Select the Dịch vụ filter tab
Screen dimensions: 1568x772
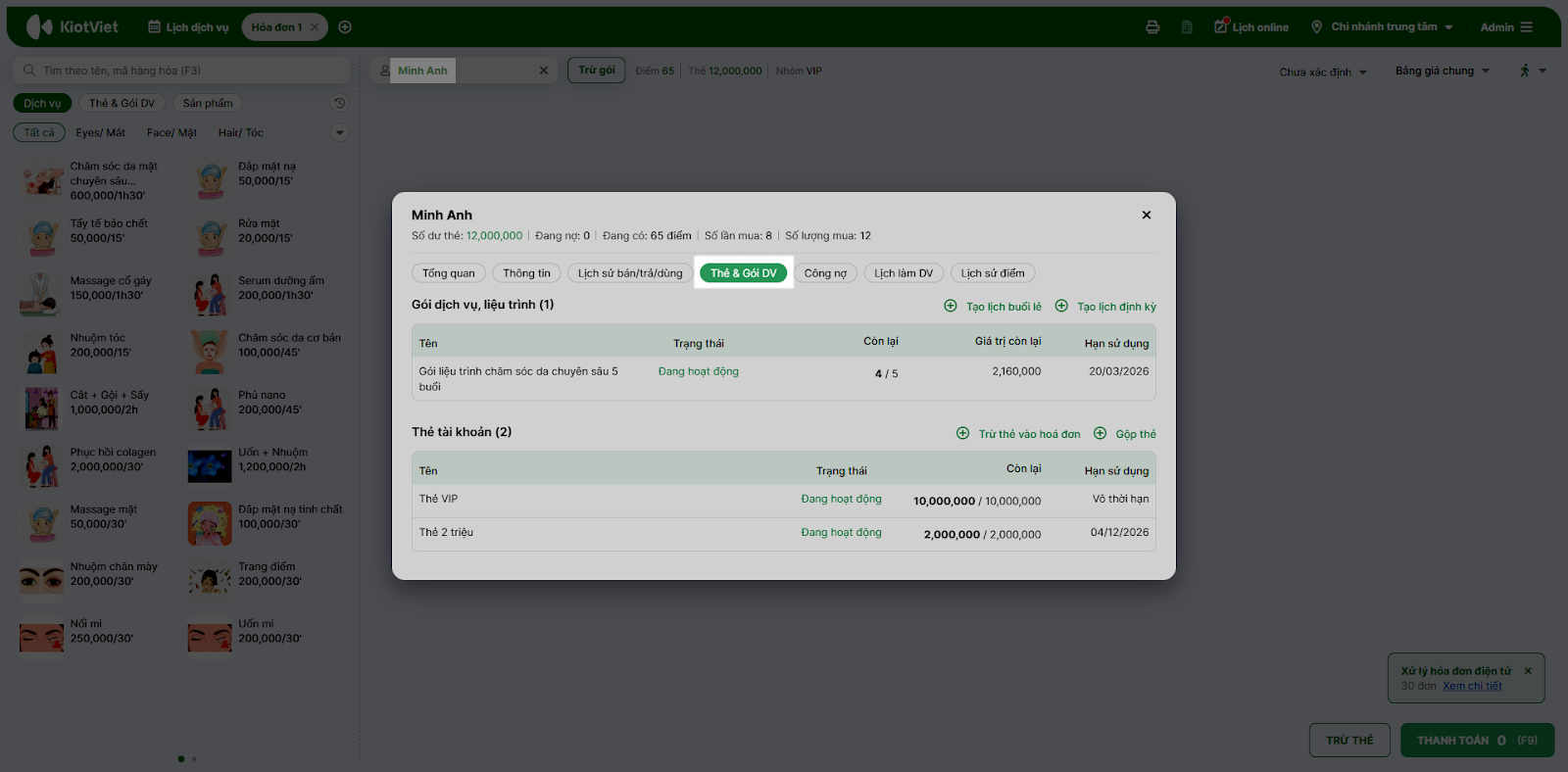(42, 103)
